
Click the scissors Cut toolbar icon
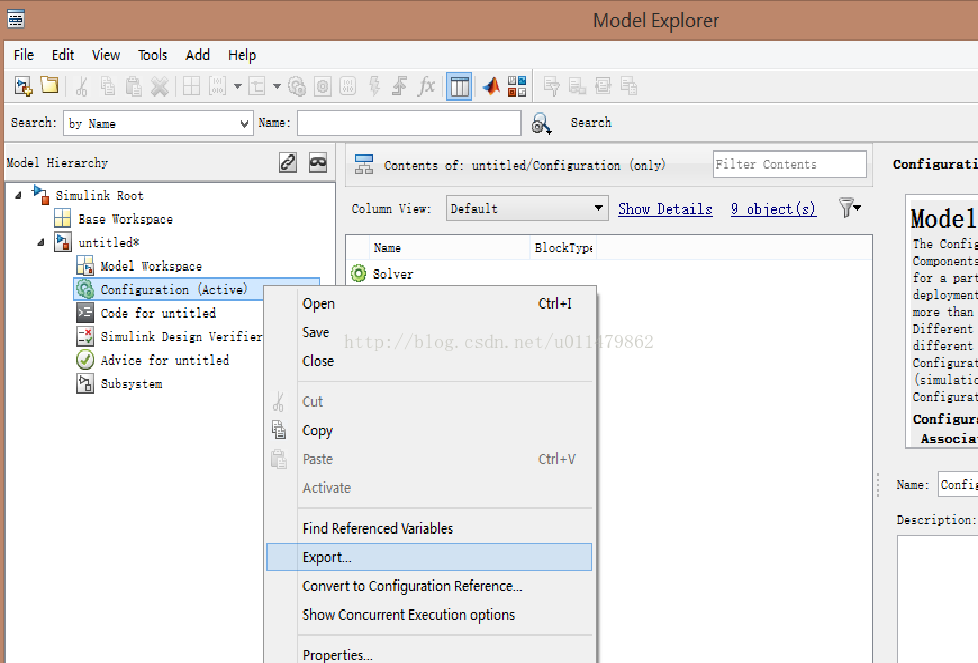82,86
